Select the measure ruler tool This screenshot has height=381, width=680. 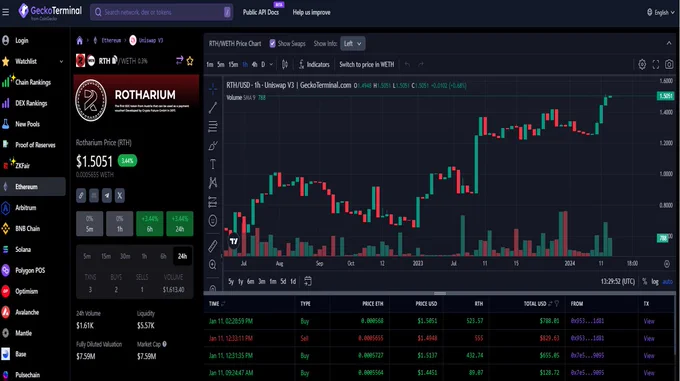tap(213, 246)
